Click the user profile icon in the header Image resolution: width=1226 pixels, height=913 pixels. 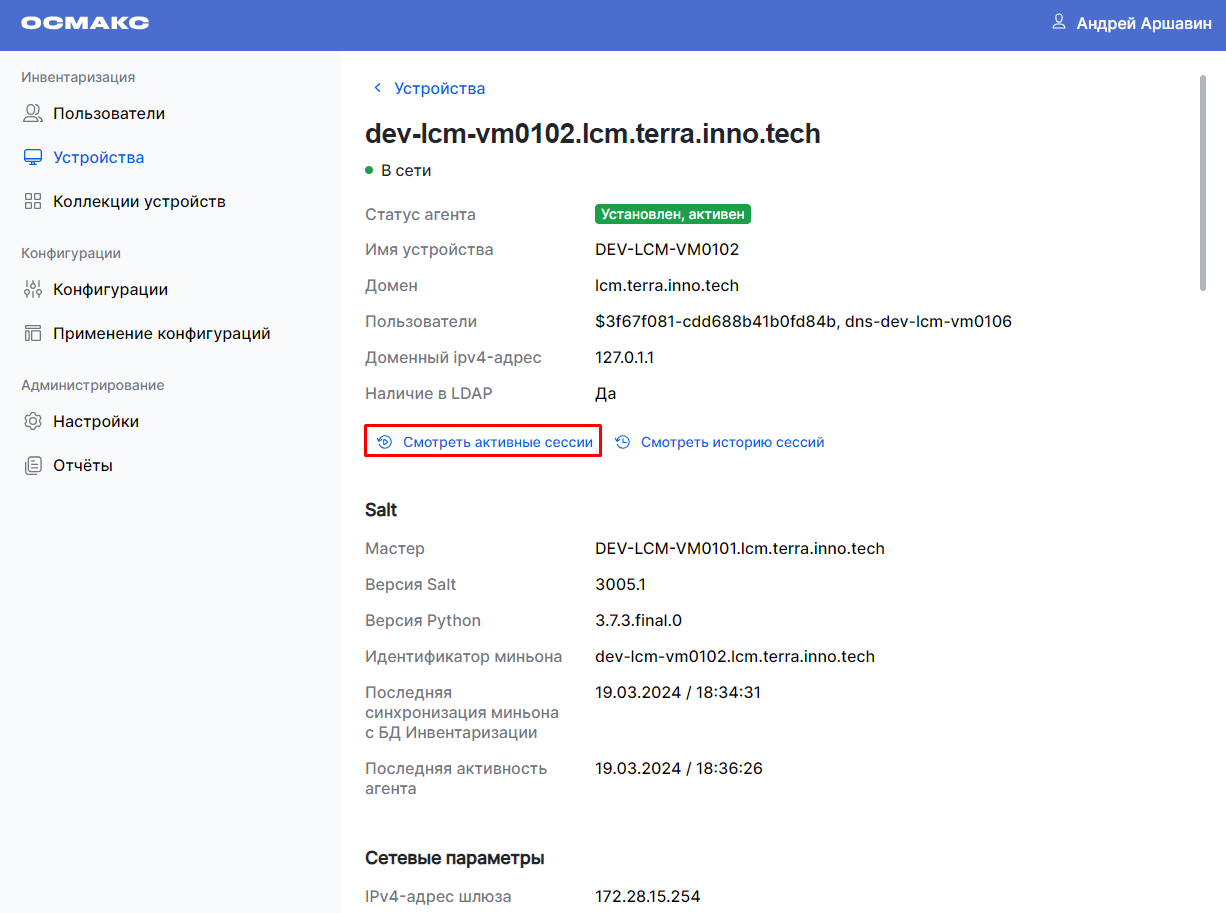tap(1059, 22)
